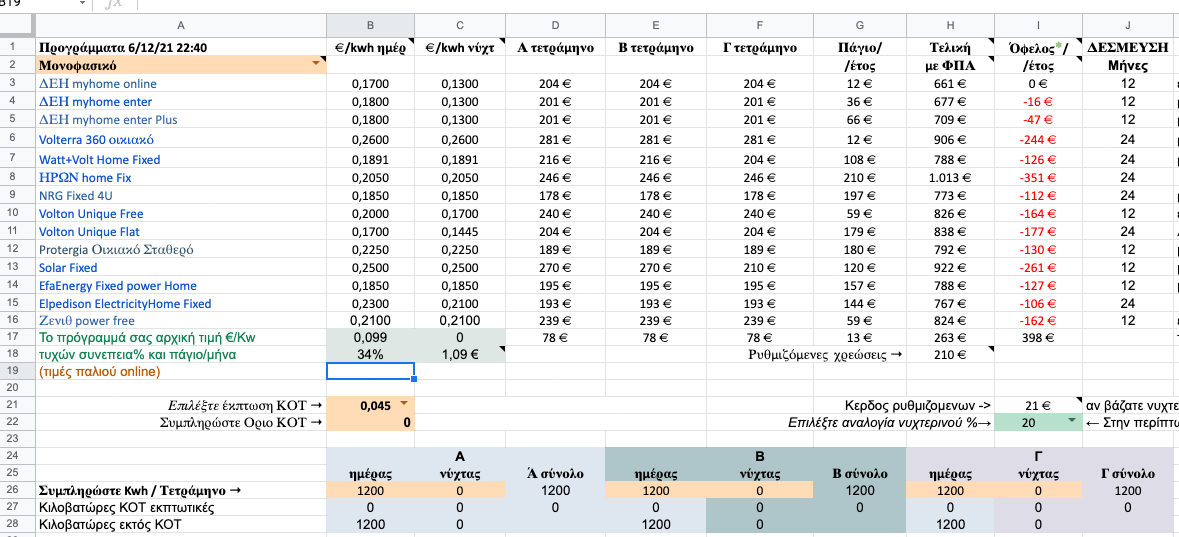Open the Volton Unique Flat link
The height and width of the screenshot is (537, 1179).
(x=89, y=232)
